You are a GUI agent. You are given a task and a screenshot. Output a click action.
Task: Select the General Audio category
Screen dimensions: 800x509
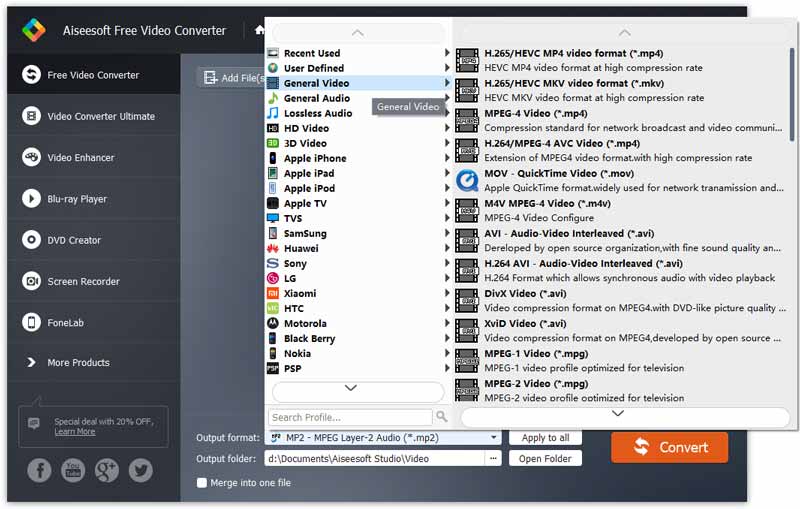357,98
